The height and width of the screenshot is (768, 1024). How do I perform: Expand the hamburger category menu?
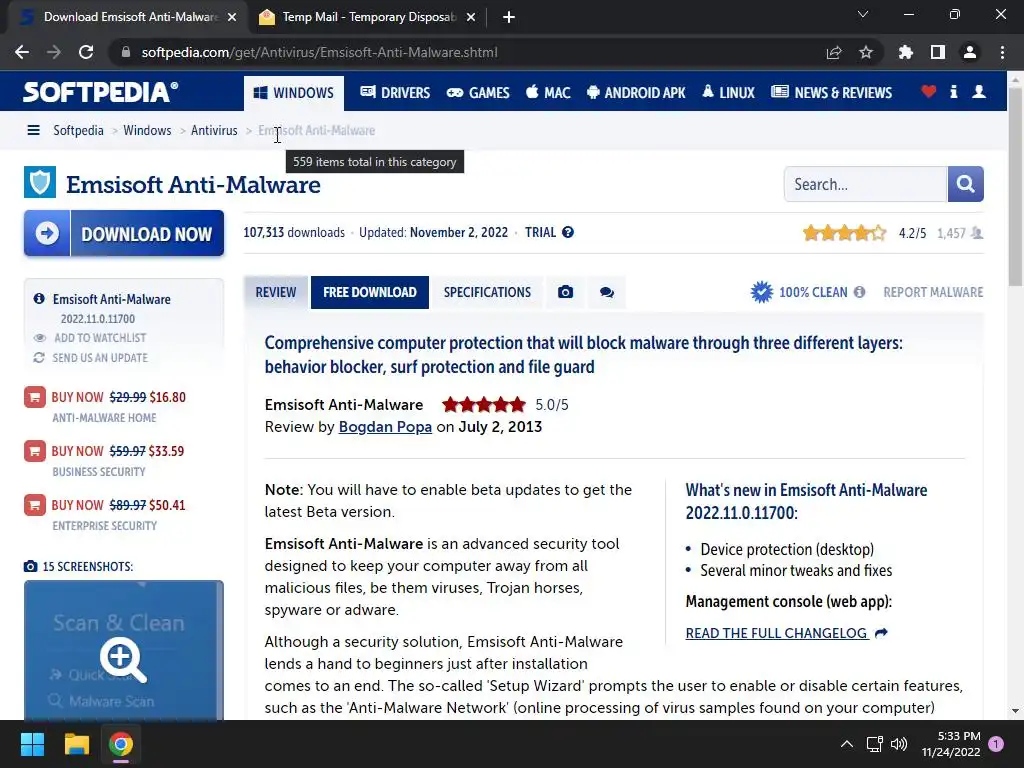33,131
